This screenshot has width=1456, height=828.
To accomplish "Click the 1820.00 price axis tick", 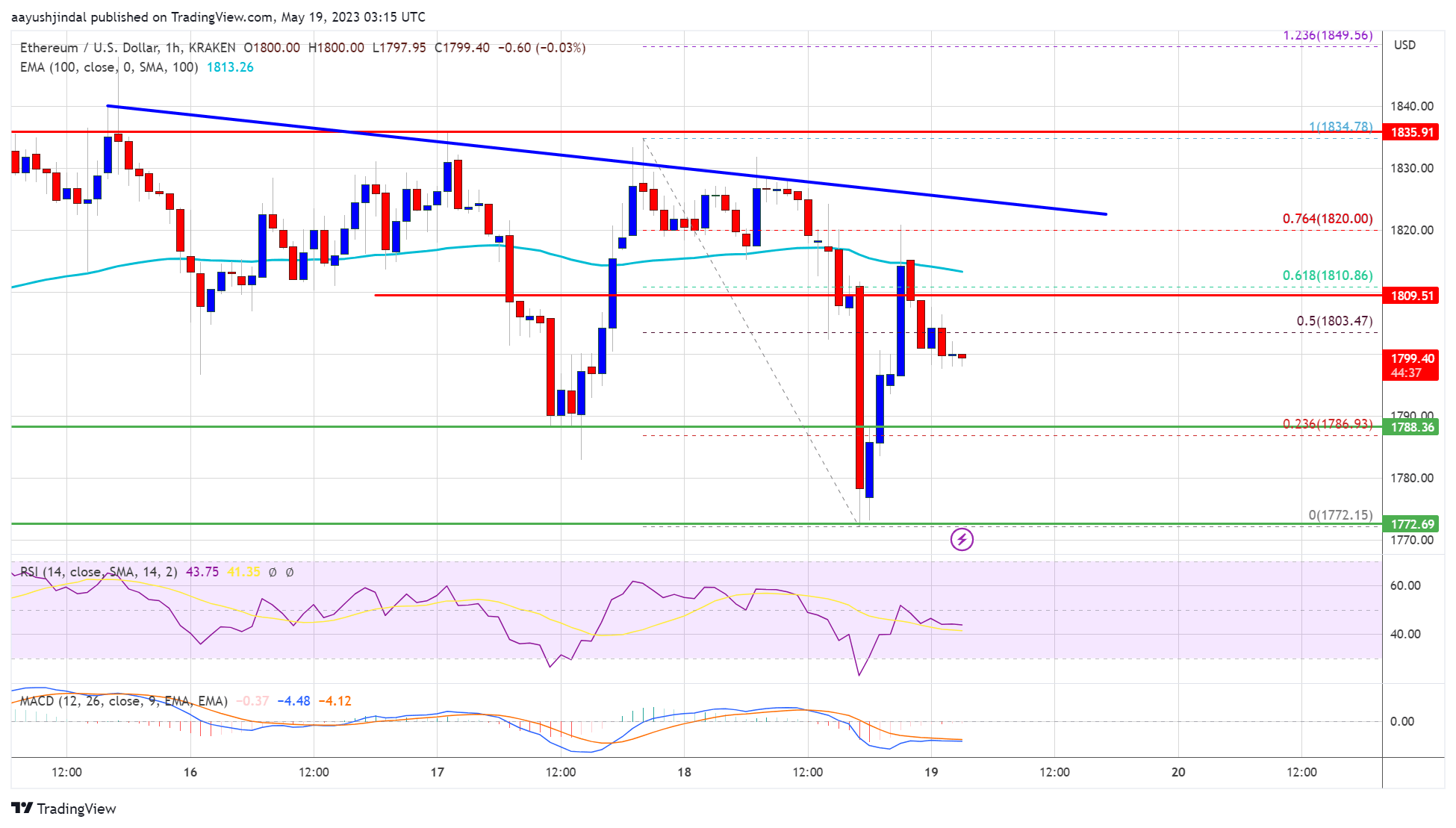I will (x=1411, y=230).
